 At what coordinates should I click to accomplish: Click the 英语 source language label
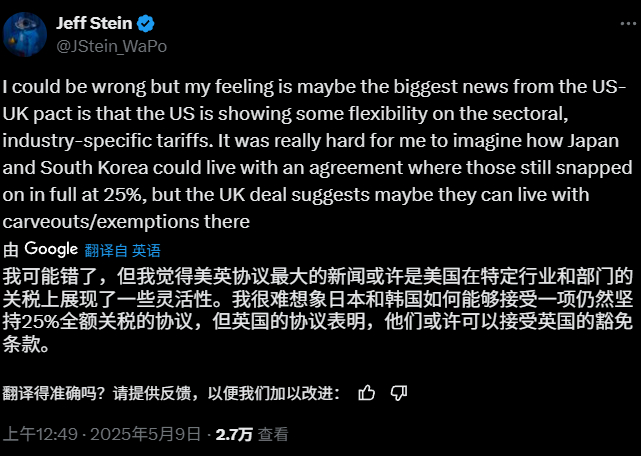tap(146, 250)
